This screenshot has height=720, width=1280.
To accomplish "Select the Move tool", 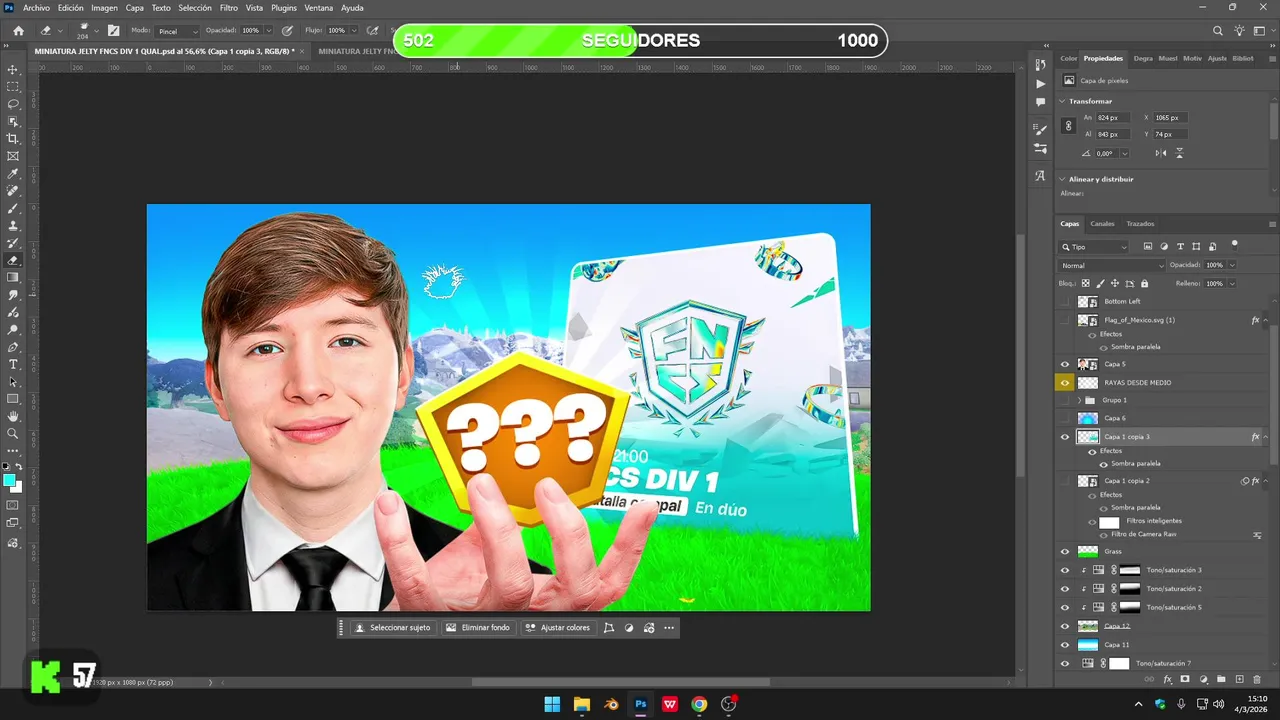I will pyautogui.click(x=13, y=69).
